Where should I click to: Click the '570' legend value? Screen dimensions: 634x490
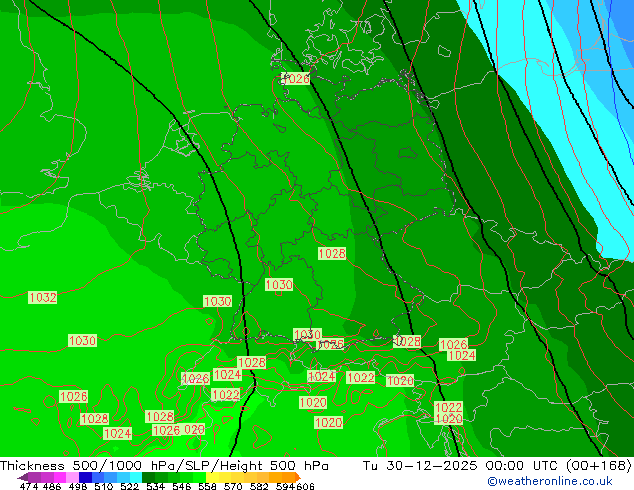233,486
